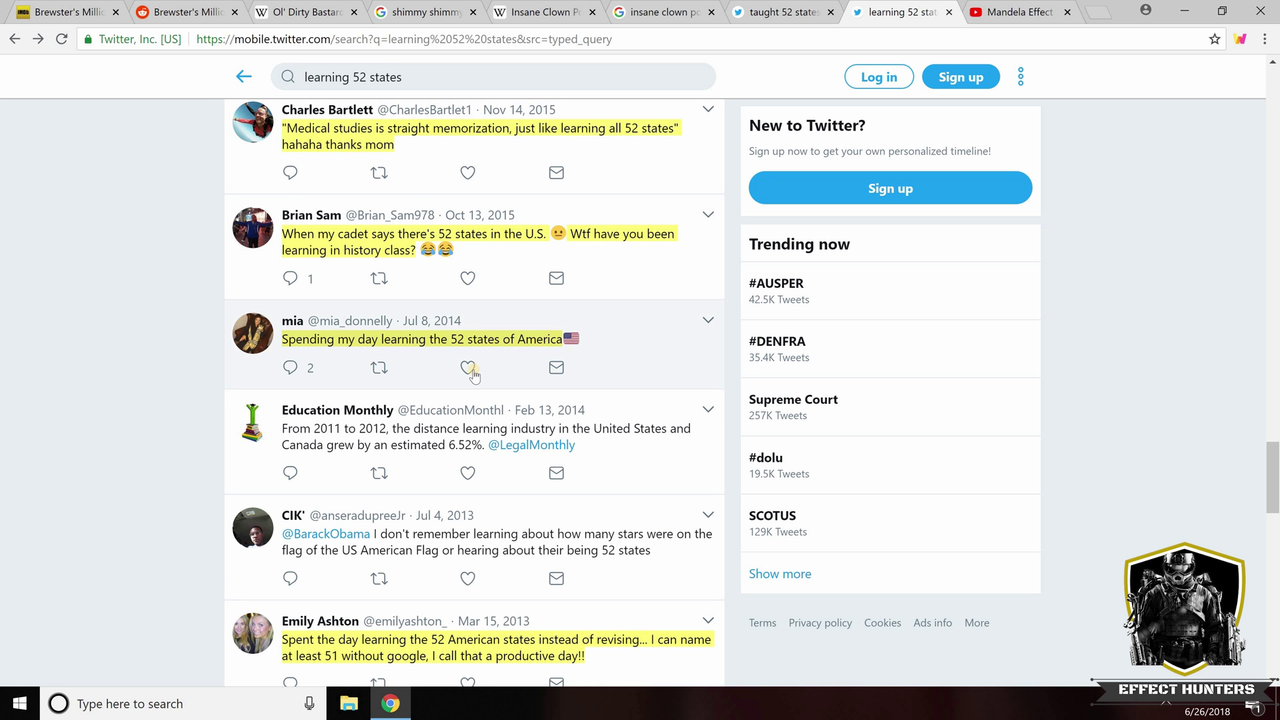The width and height of the screenshot is (1280, 720).
Task: Switch to the Mandela Effect tab
Action: (x=1018, y=12)
